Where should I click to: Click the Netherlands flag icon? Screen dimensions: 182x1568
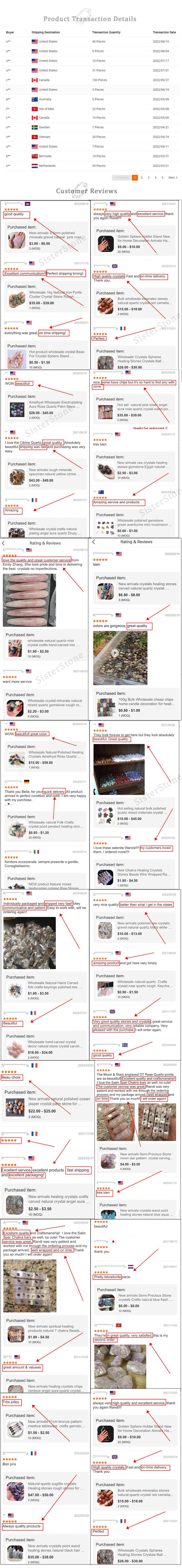tap(34, 166)
